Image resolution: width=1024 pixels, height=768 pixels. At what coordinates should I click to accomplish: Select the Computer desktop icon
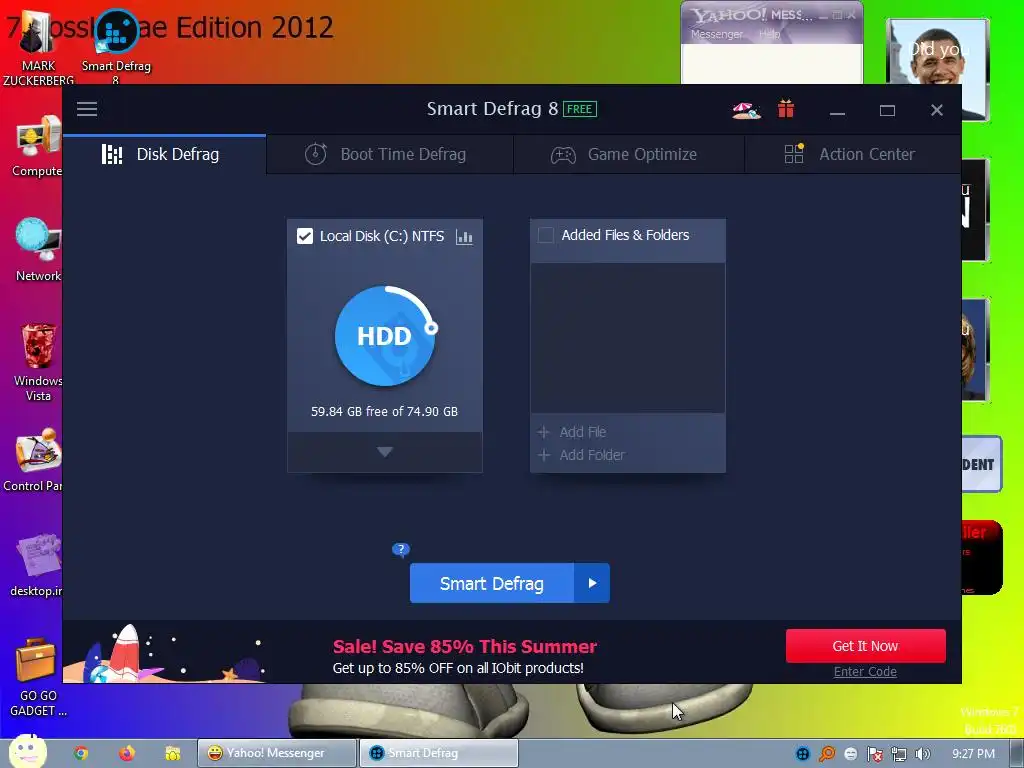(x=38, y=147)
